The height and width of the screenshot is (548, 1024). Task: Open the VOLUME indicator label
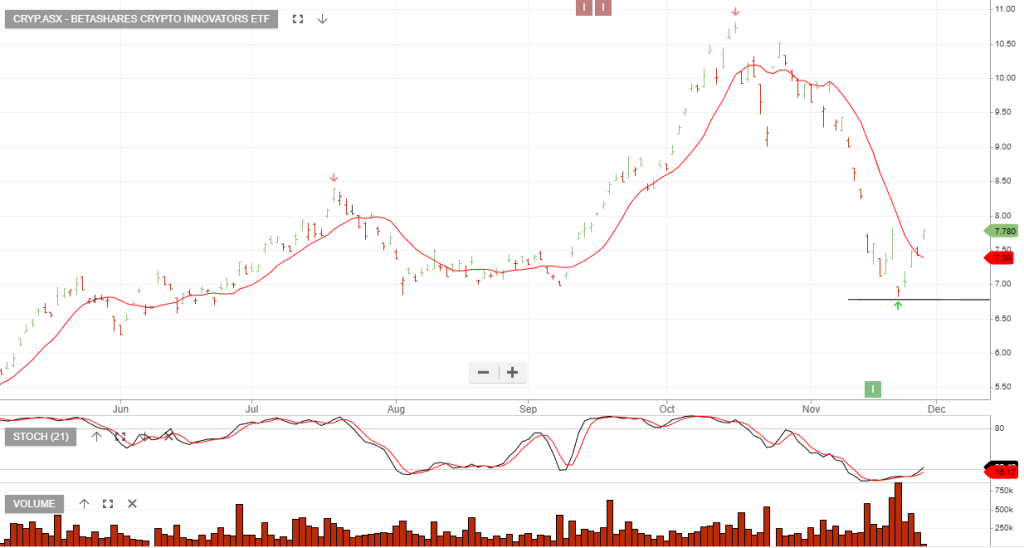tap(35, 504)
